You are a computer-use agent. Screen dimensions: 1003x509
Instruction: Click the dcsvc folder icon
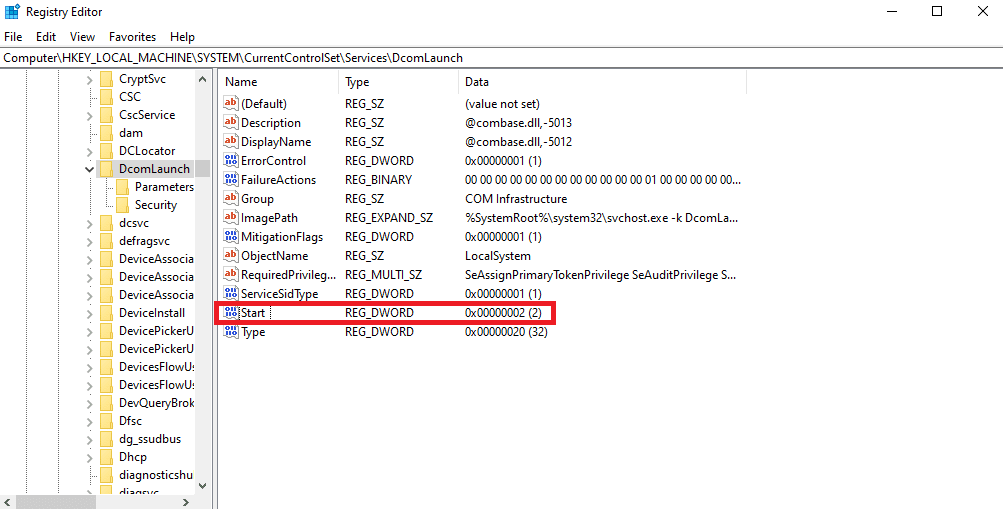(107, 223)
